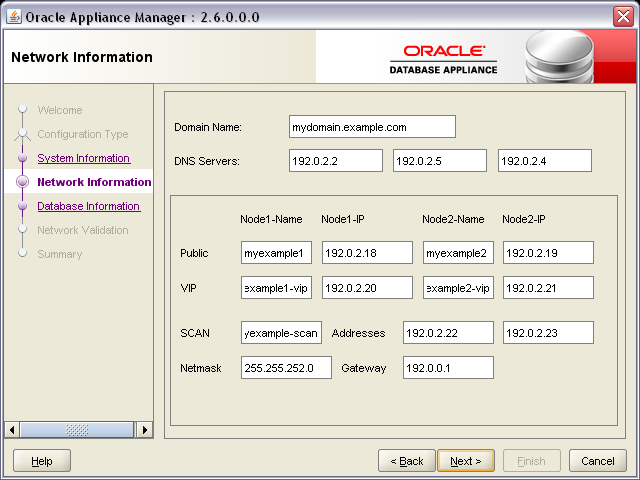Click the third DNS server field 192.0.2.4

coord(544,160)
